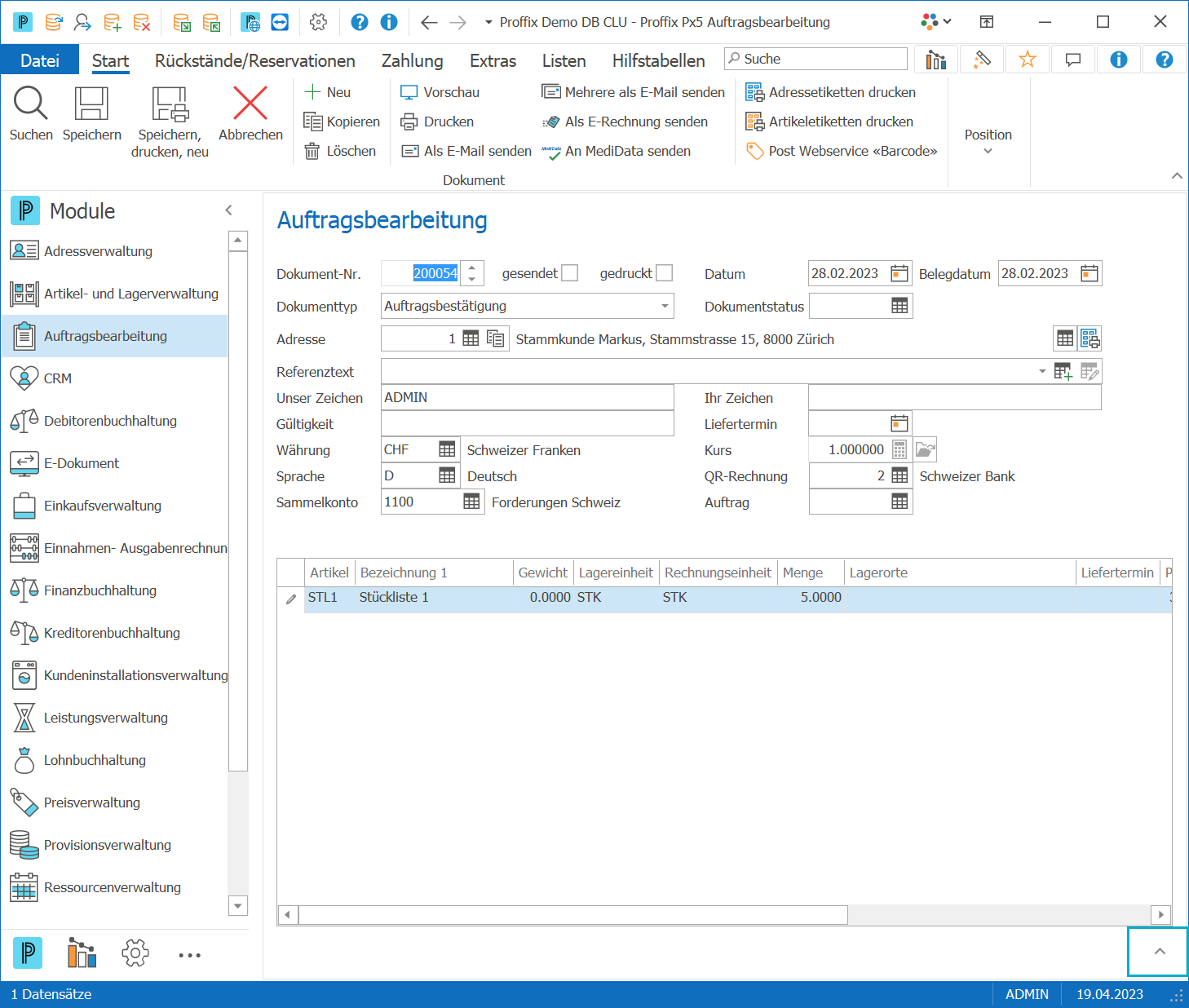The height and width of the screenshot is (1008, 1189).
Task: Expand the Position ribbon group
Action: 988,141
